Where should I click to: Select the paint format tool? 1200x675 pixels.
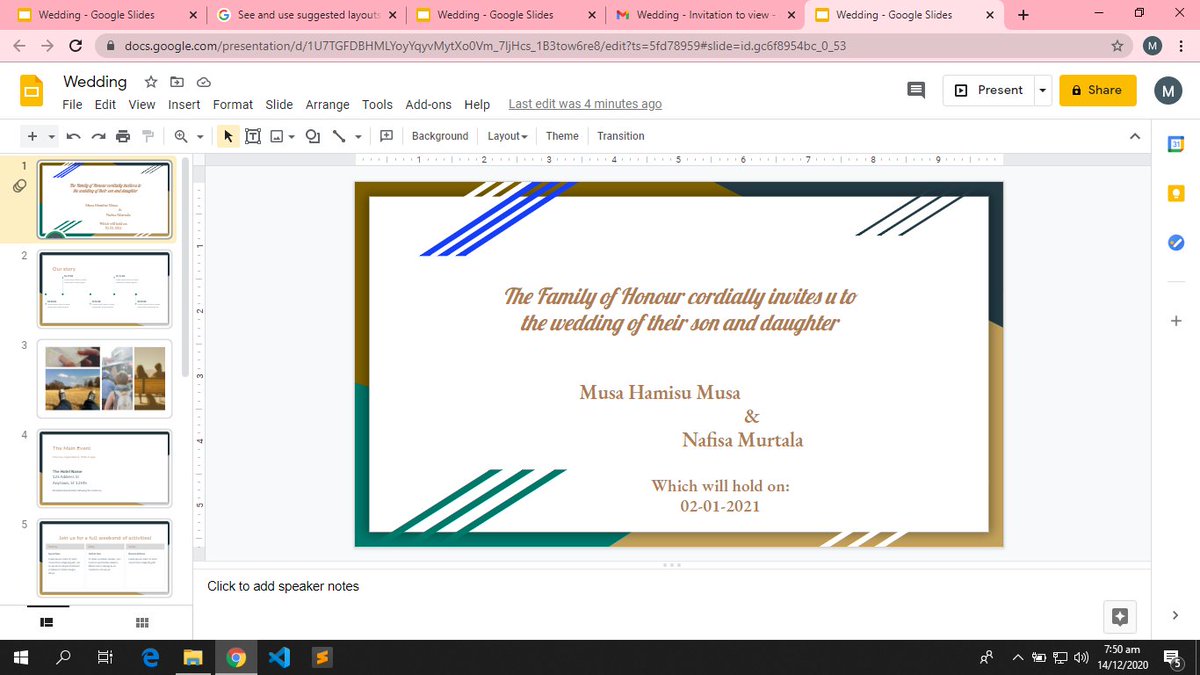147,136
